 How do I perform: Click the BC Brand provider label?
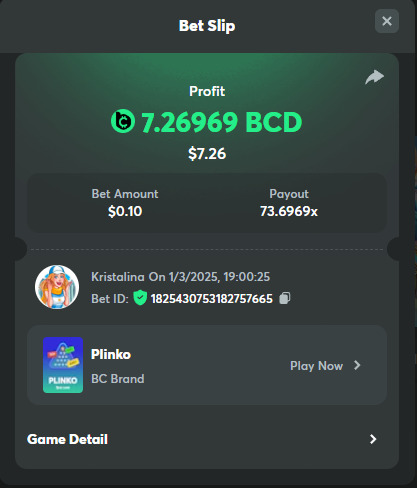pyautogui.click(x=118, y=379)
